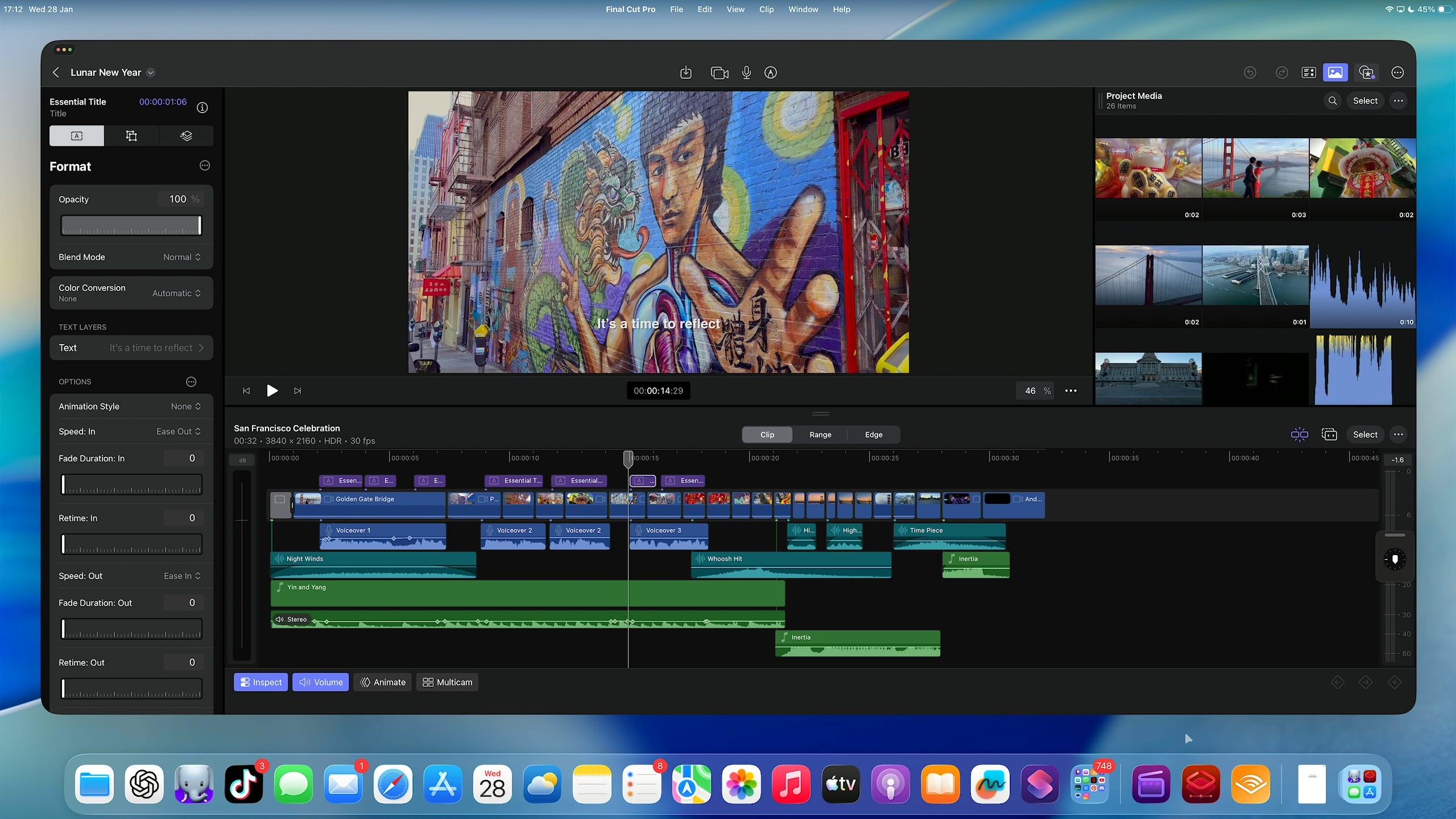Image resolution: width=1456 pixels, height=819 pixels.
Task: Select the transform crop inspector tab
Action: (x=131, y=136)
